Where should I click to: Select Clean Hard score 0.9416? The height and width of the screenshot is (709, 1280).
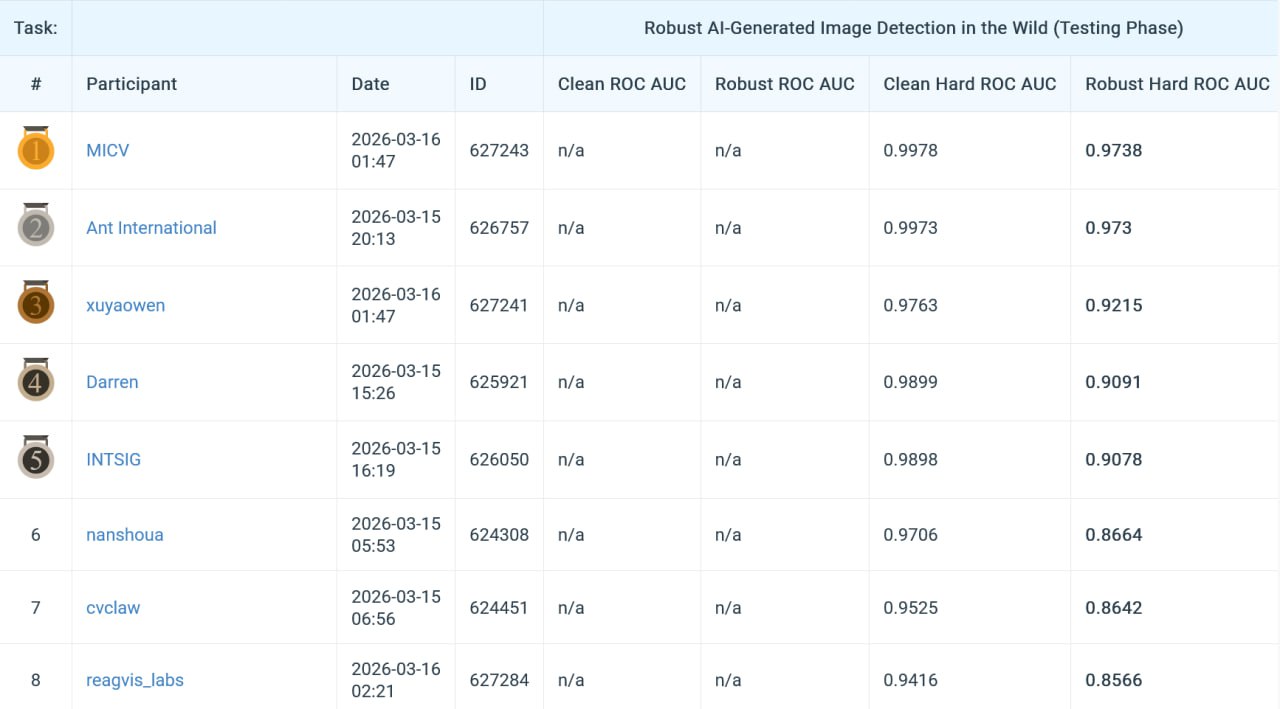[x=911, y=680]
